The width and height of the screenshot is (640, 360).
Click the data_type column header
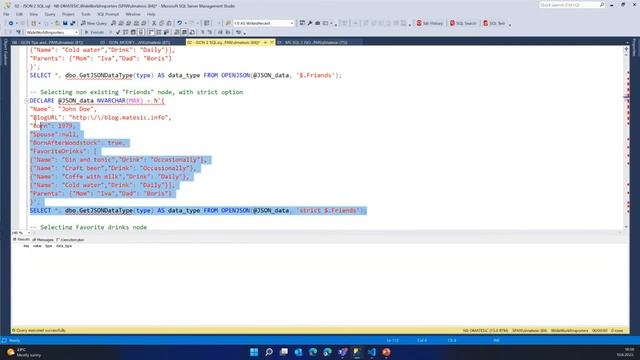(x=64, y=246)
